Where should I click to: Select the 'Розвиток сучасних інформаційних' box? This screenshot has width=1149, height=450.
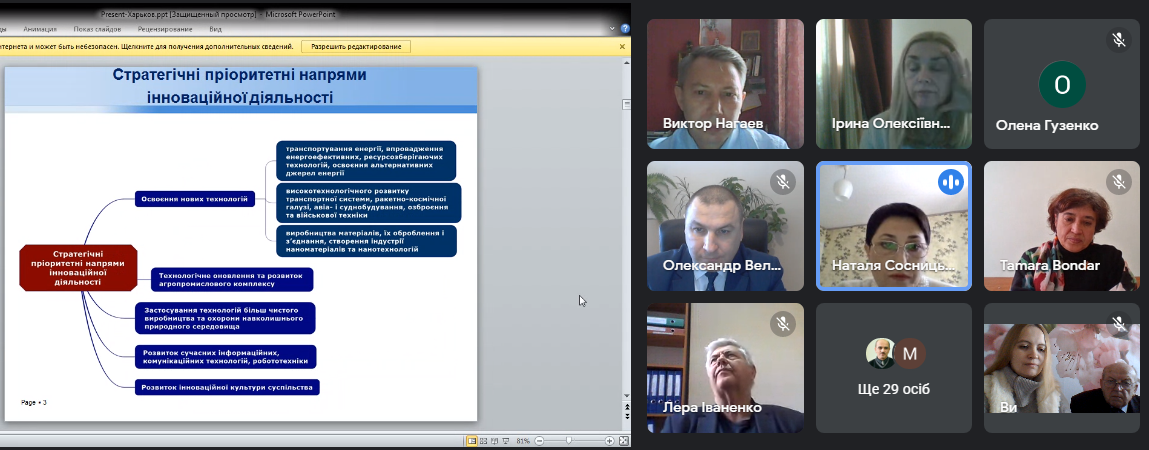click(226, 357)
